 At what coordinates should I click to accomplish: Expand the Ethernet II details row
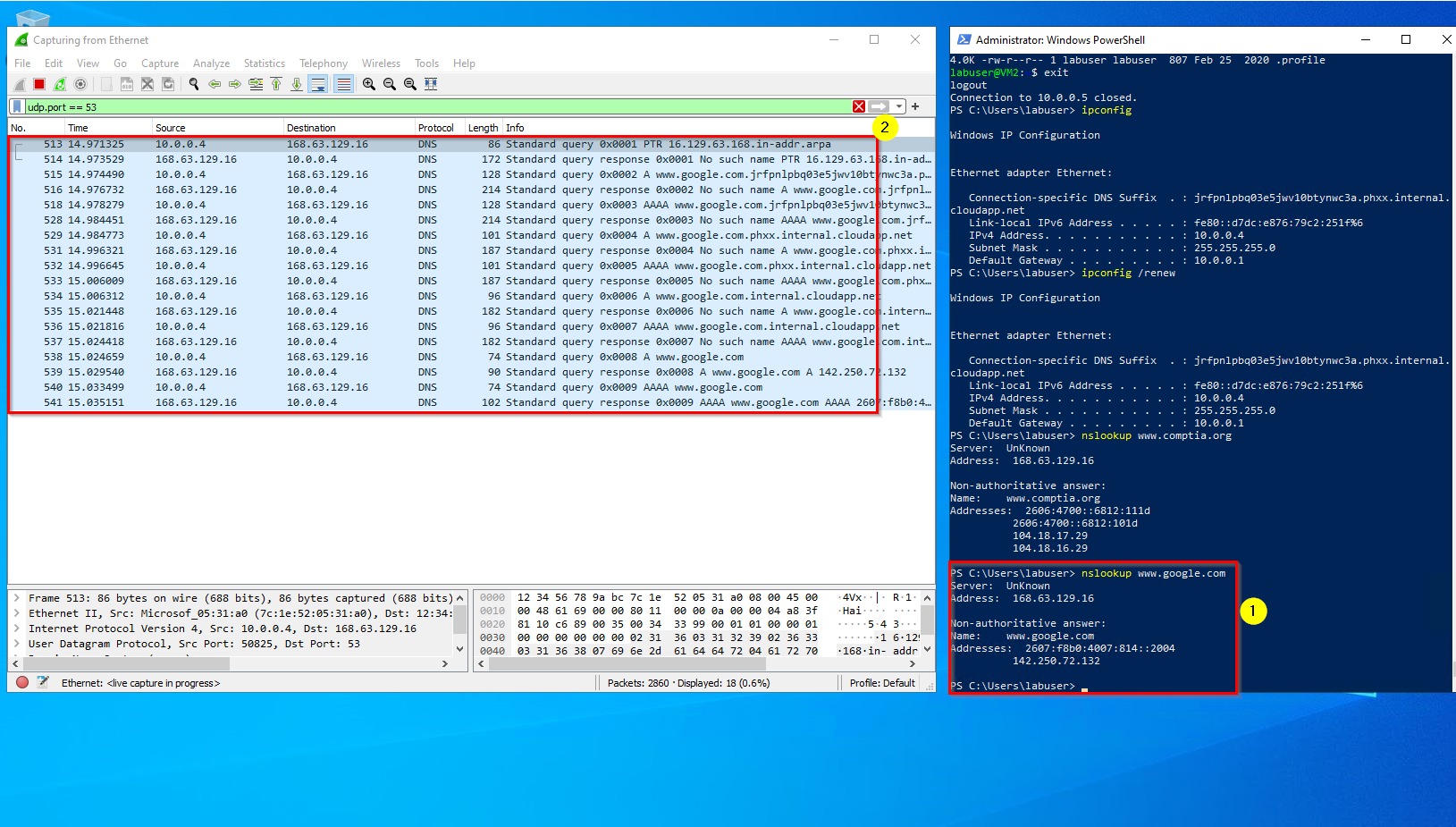tap(17, 613)
